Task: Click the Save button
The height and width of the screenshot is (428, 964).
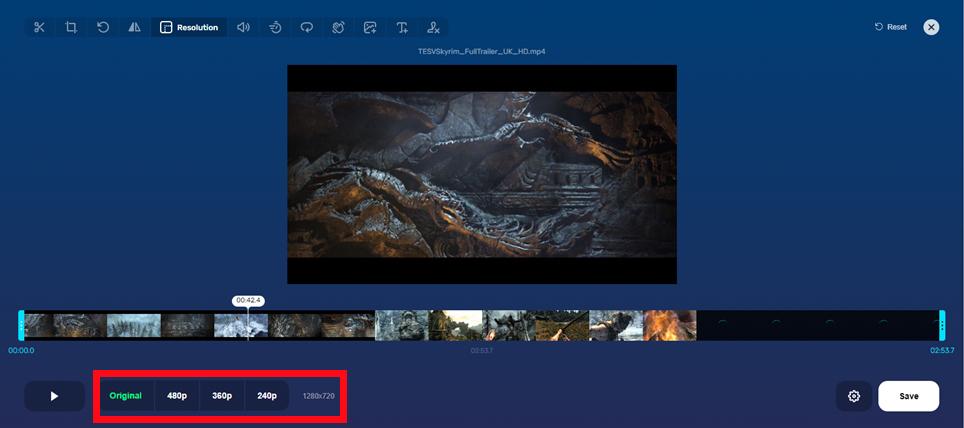Action: tap(908, 396)
